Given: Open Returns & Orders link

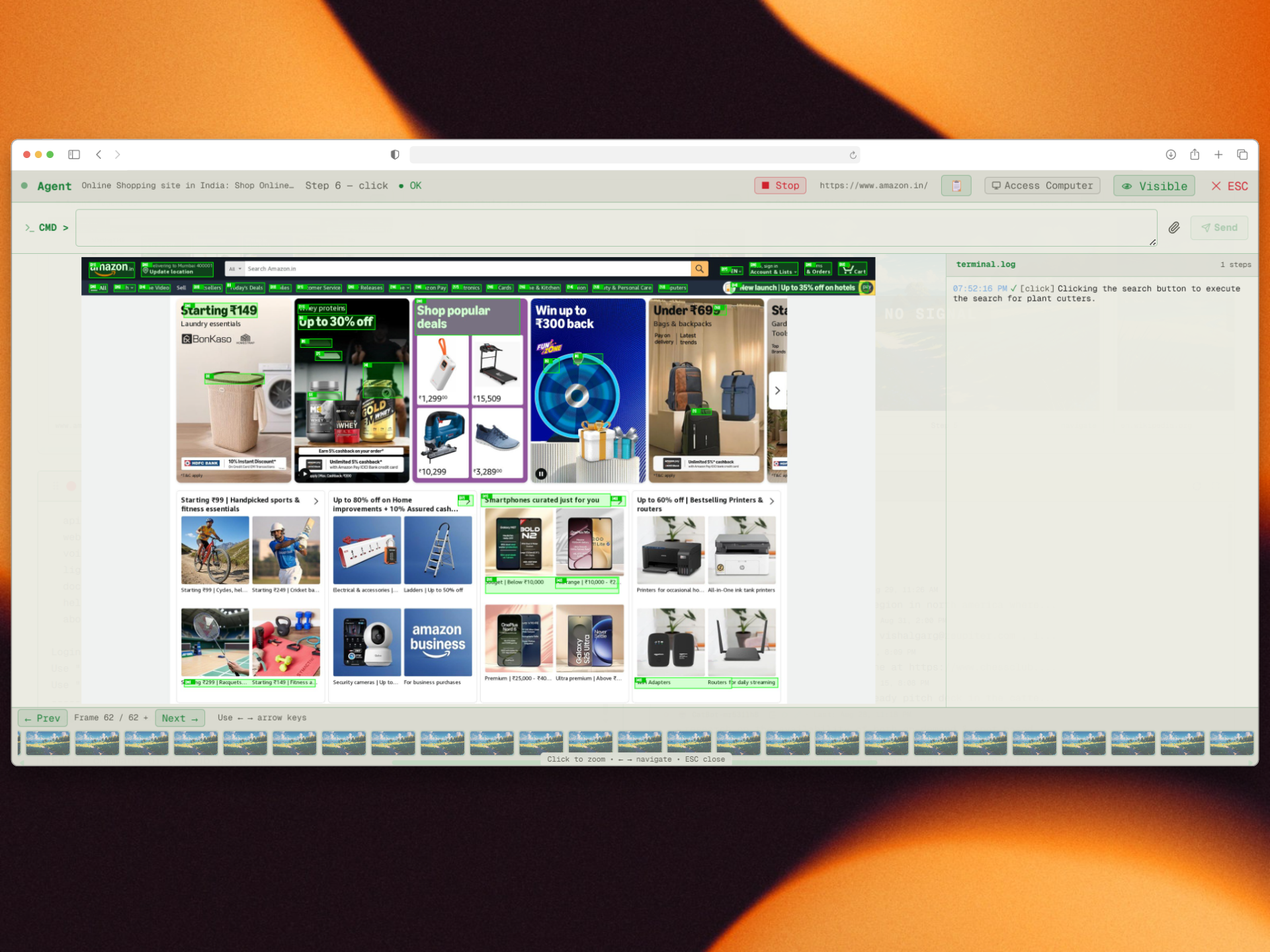Looking at the screenshot, I should pos(818,269).
